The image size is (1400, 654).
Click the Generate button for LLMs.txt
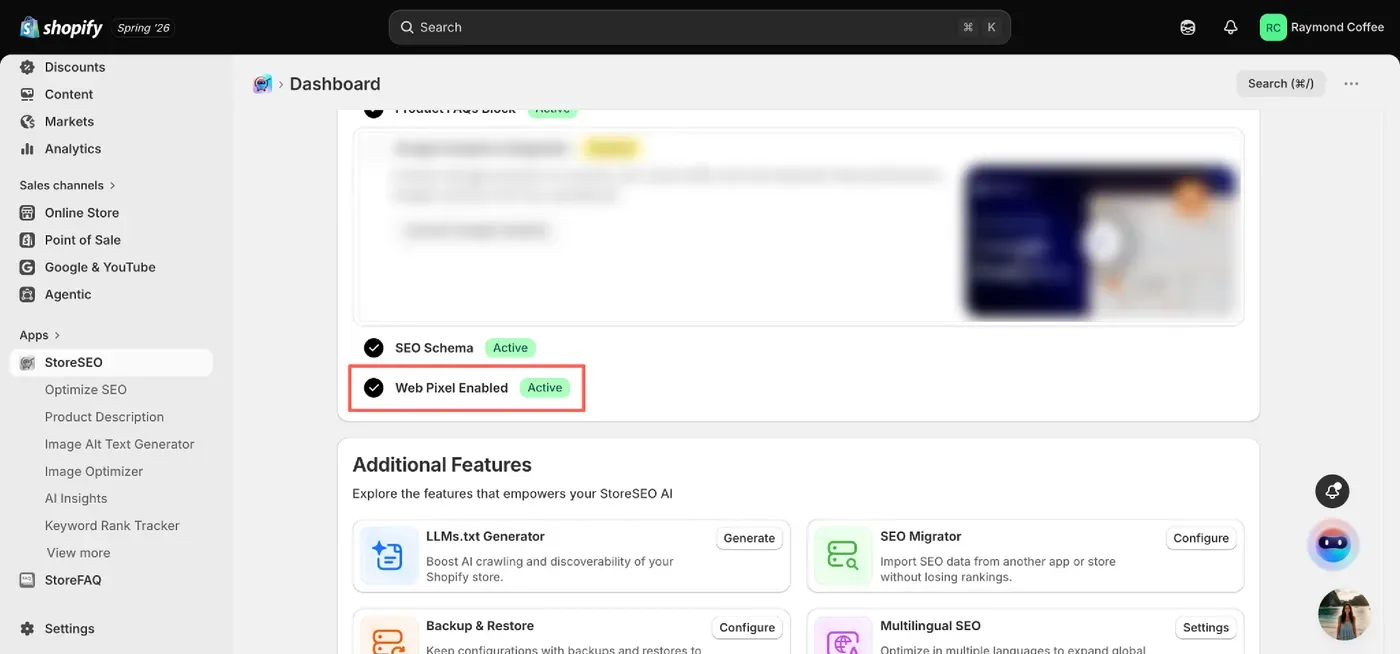[749, 538]
